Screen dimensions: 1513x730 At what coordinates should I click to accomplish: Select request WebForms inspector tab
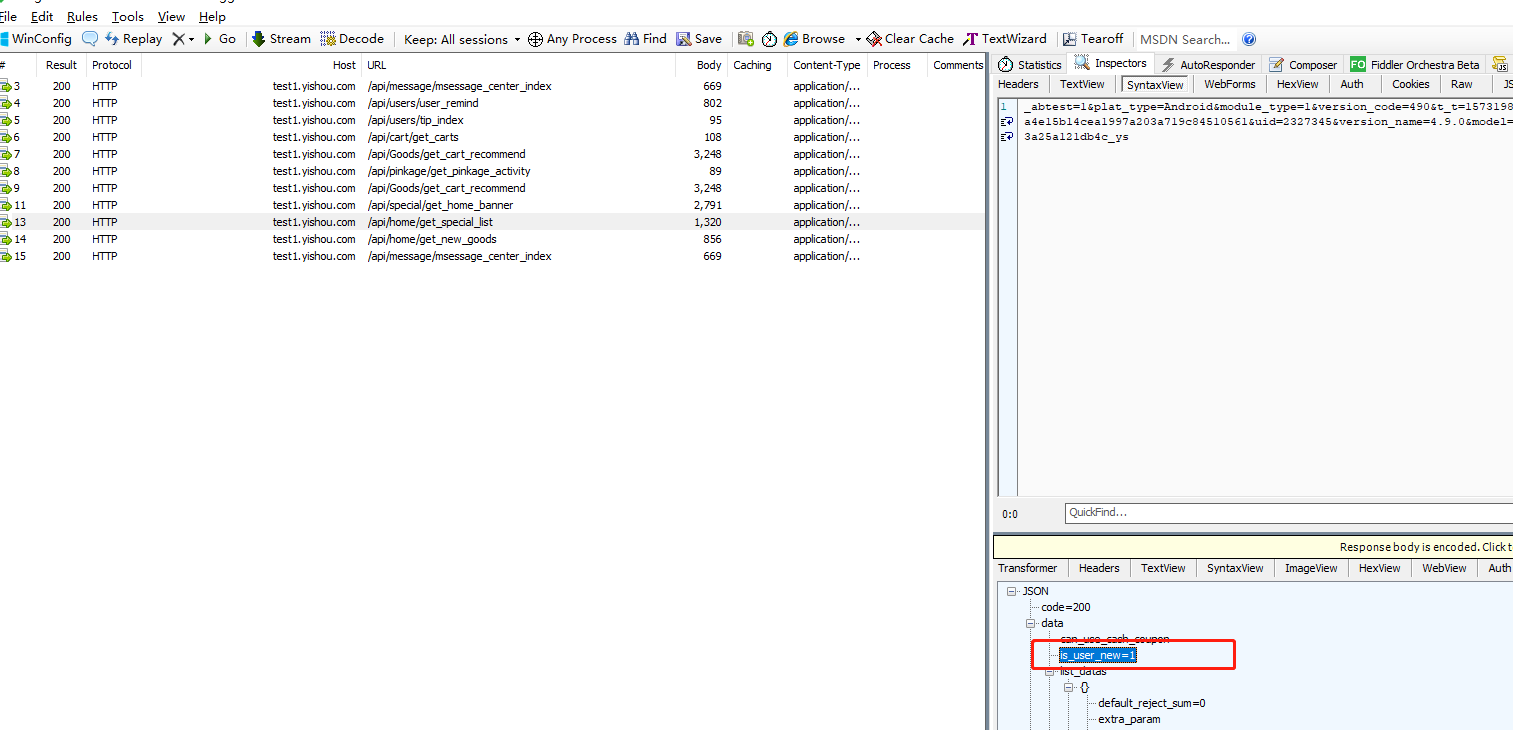pos(1229,84)
